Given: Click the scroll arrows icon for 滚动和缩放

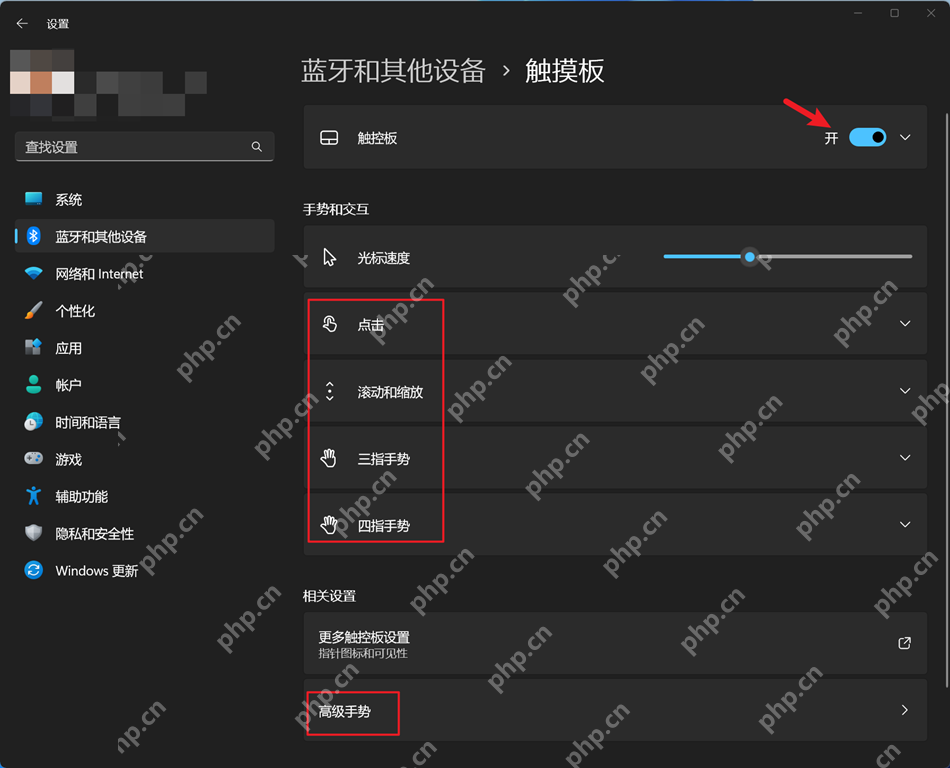Looking at the screenshot, I should pos(330,391).
